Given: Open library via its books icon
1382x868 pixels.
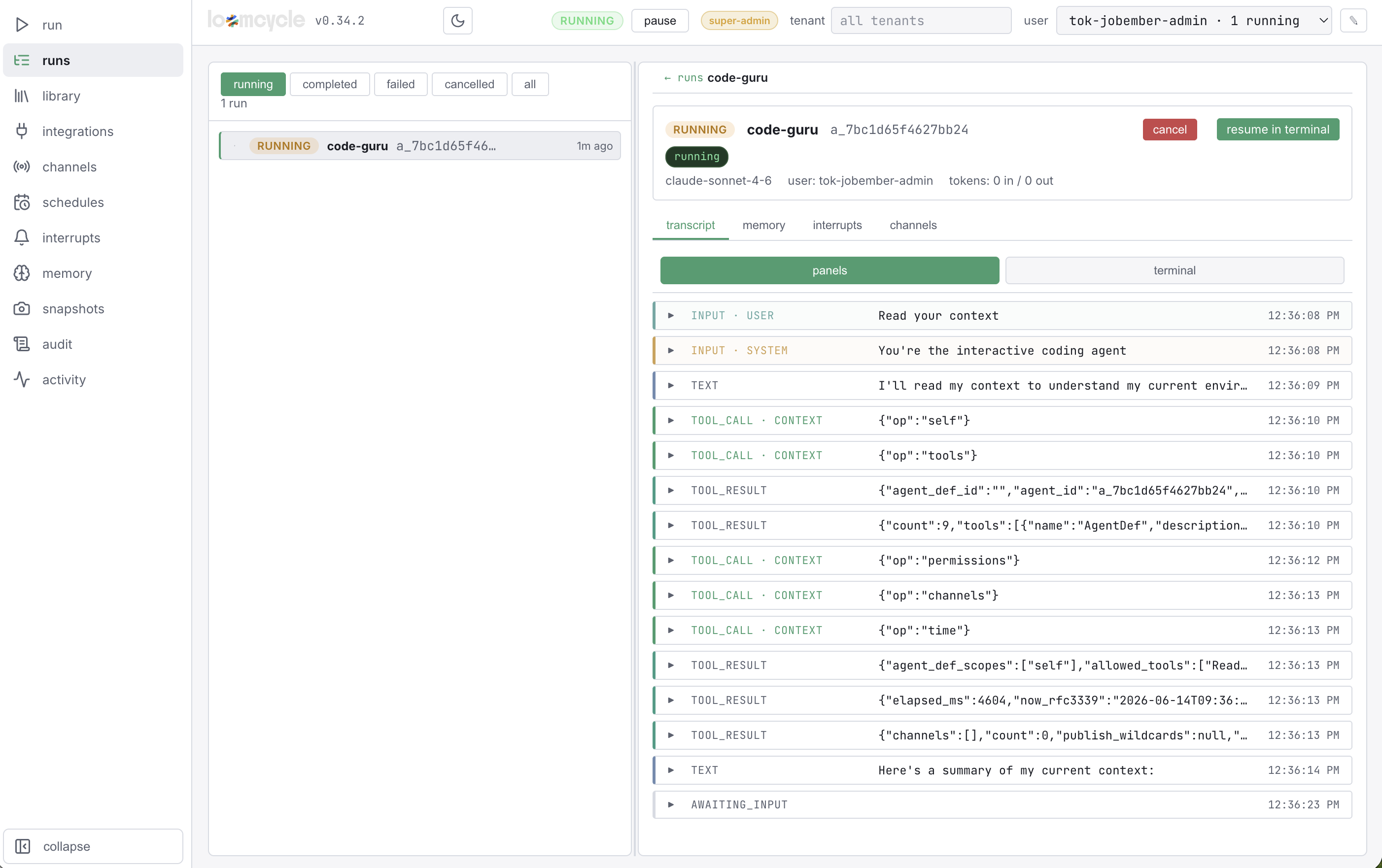Looking at the screenshot, I should (x=22, y=96).
